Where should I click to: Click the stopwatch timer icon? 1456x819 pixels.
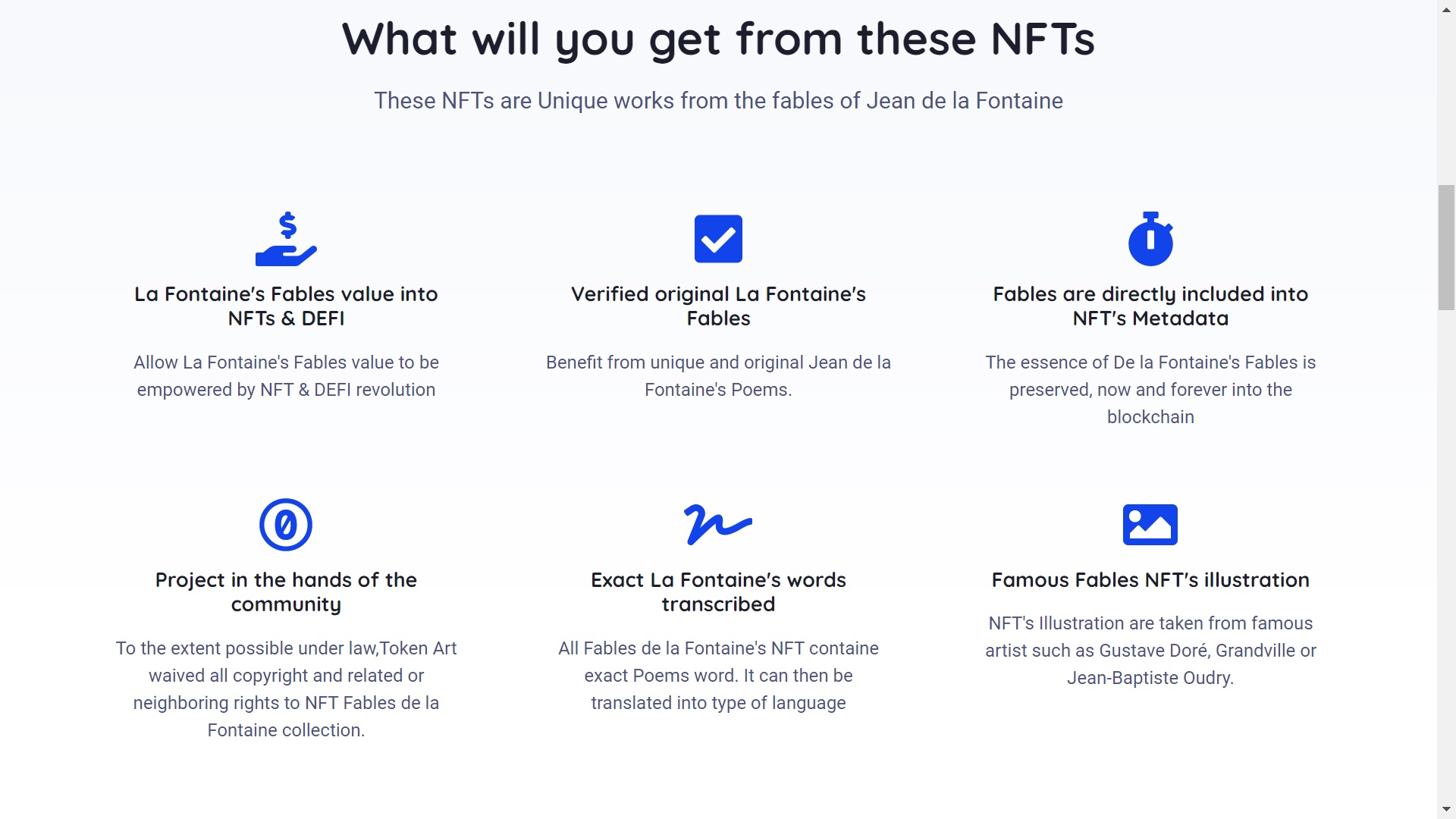click(x=1150, y=240)
